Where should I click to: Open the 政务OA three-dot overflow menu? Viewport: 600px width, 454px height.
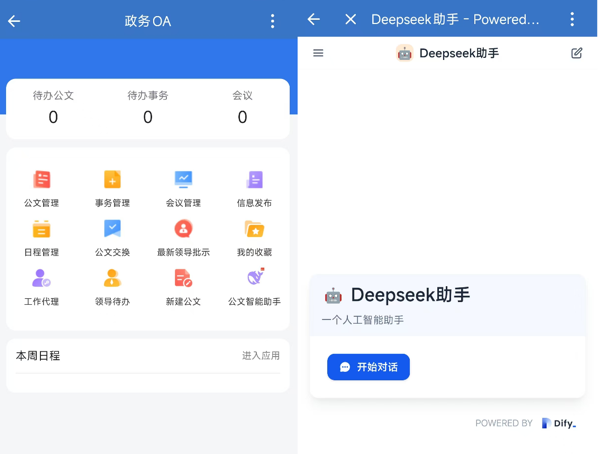(x=272, y=21)
